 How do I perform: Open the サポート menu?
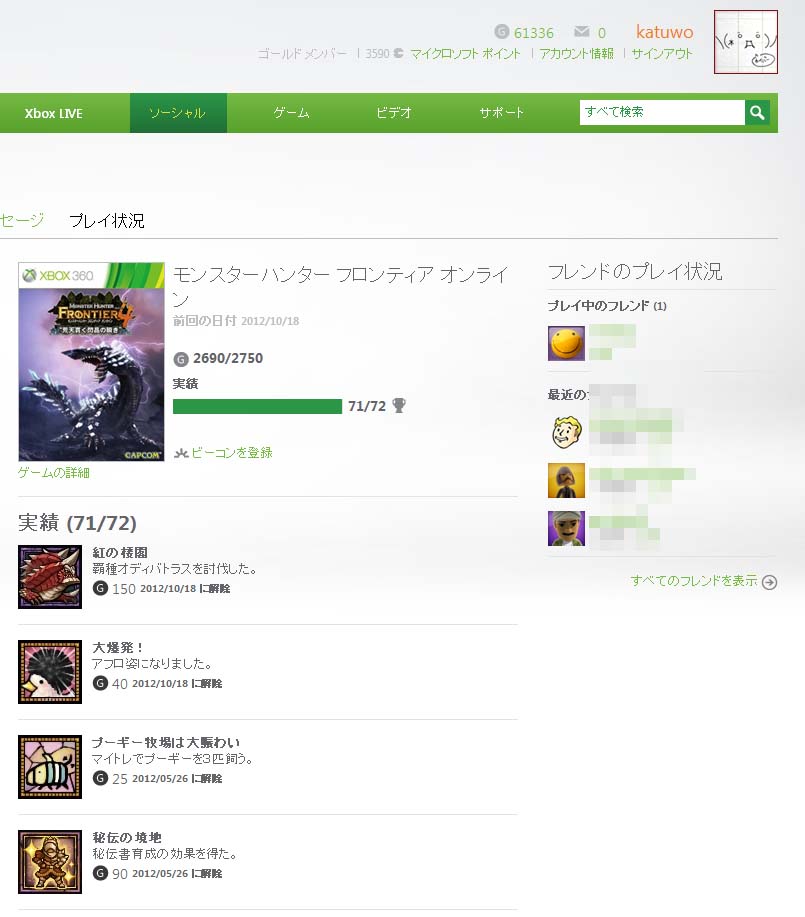(501, 113)
